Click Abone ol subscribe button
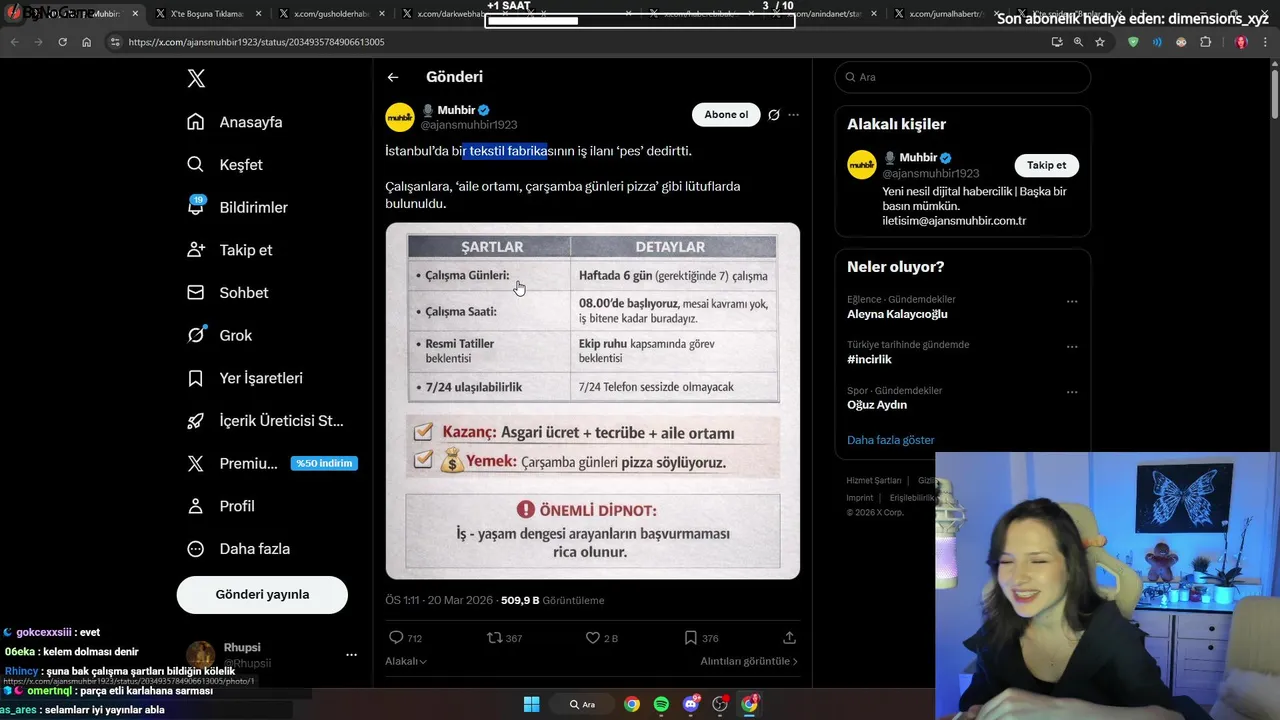 pos(726,114)
